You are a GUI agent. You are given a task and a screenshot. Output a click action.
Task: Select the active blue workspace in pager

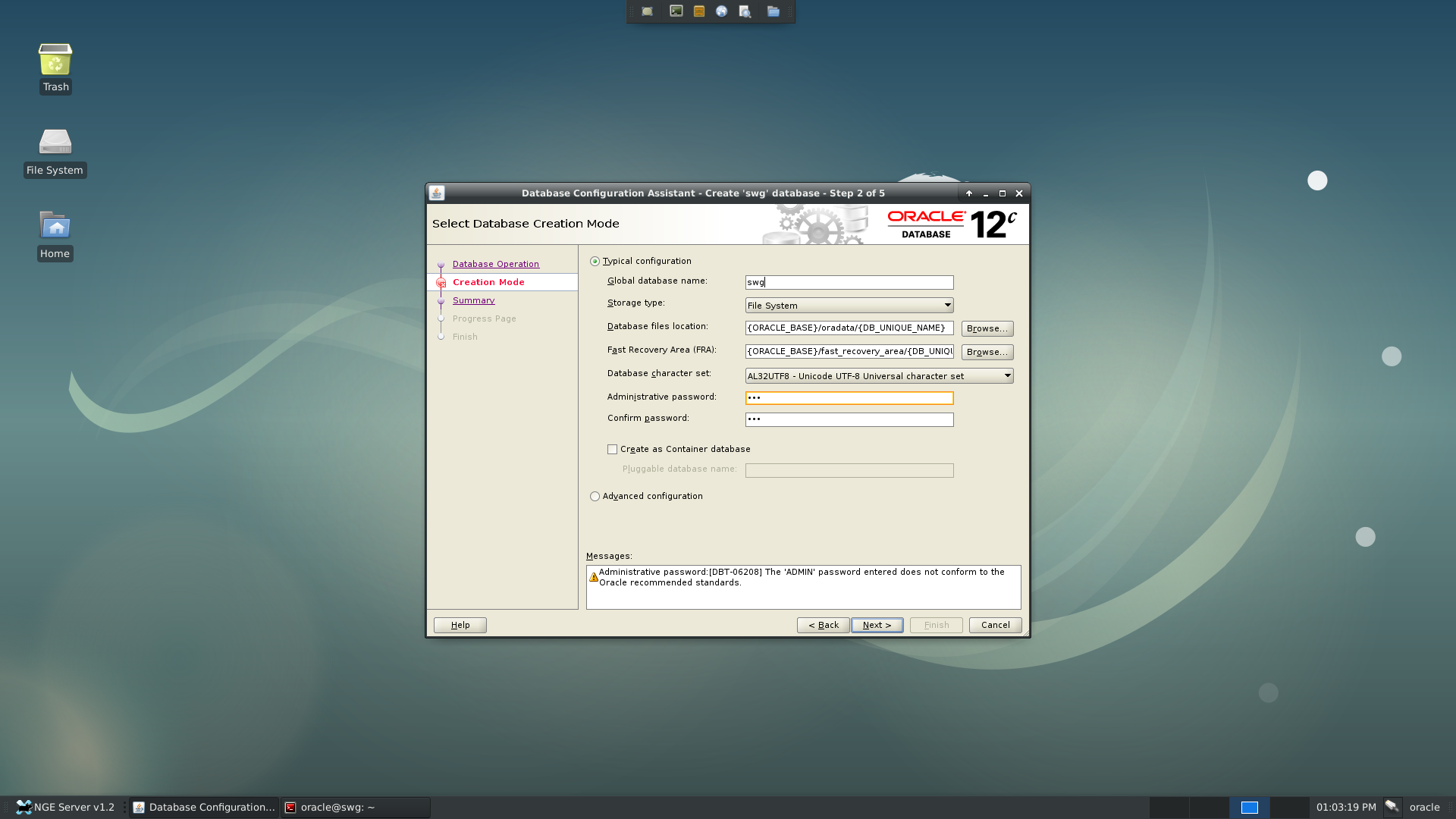(x=1249, y=807)
